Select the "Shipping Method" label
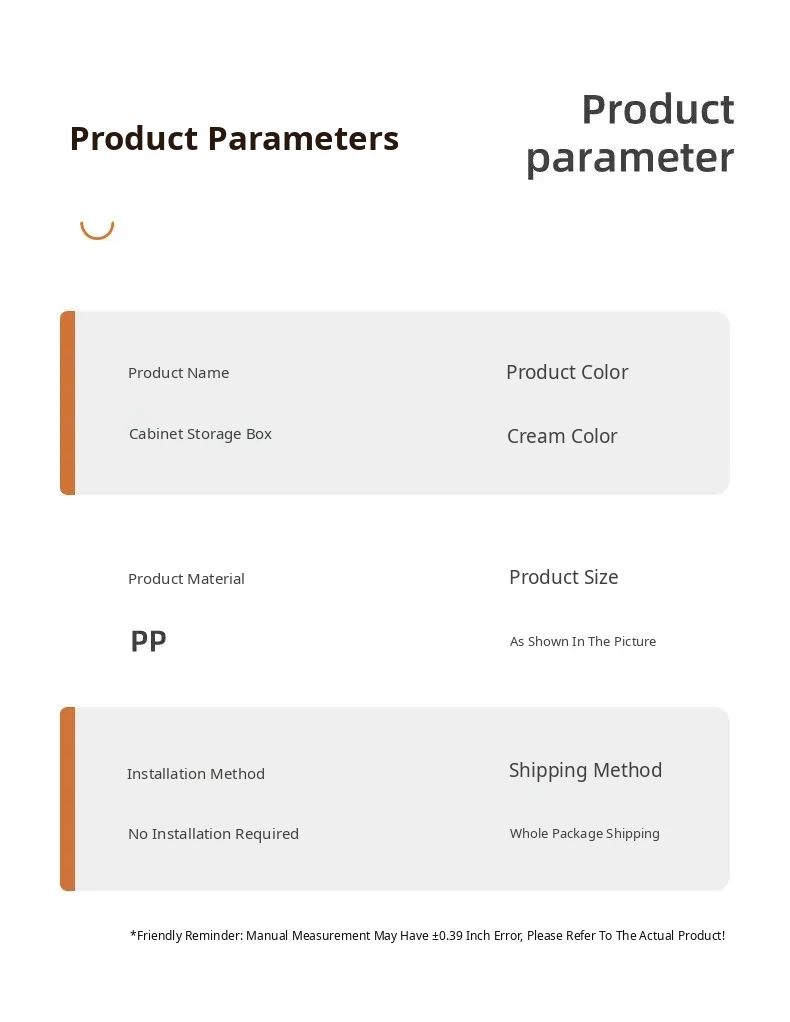Viewport: 790px width, 1022px height. coord(585,770)
